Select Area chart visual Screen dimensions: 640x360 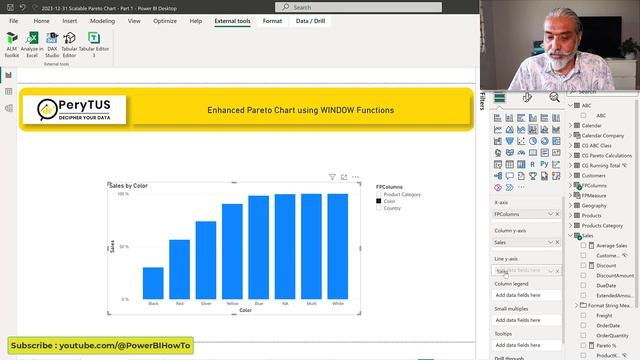point(509,129)
